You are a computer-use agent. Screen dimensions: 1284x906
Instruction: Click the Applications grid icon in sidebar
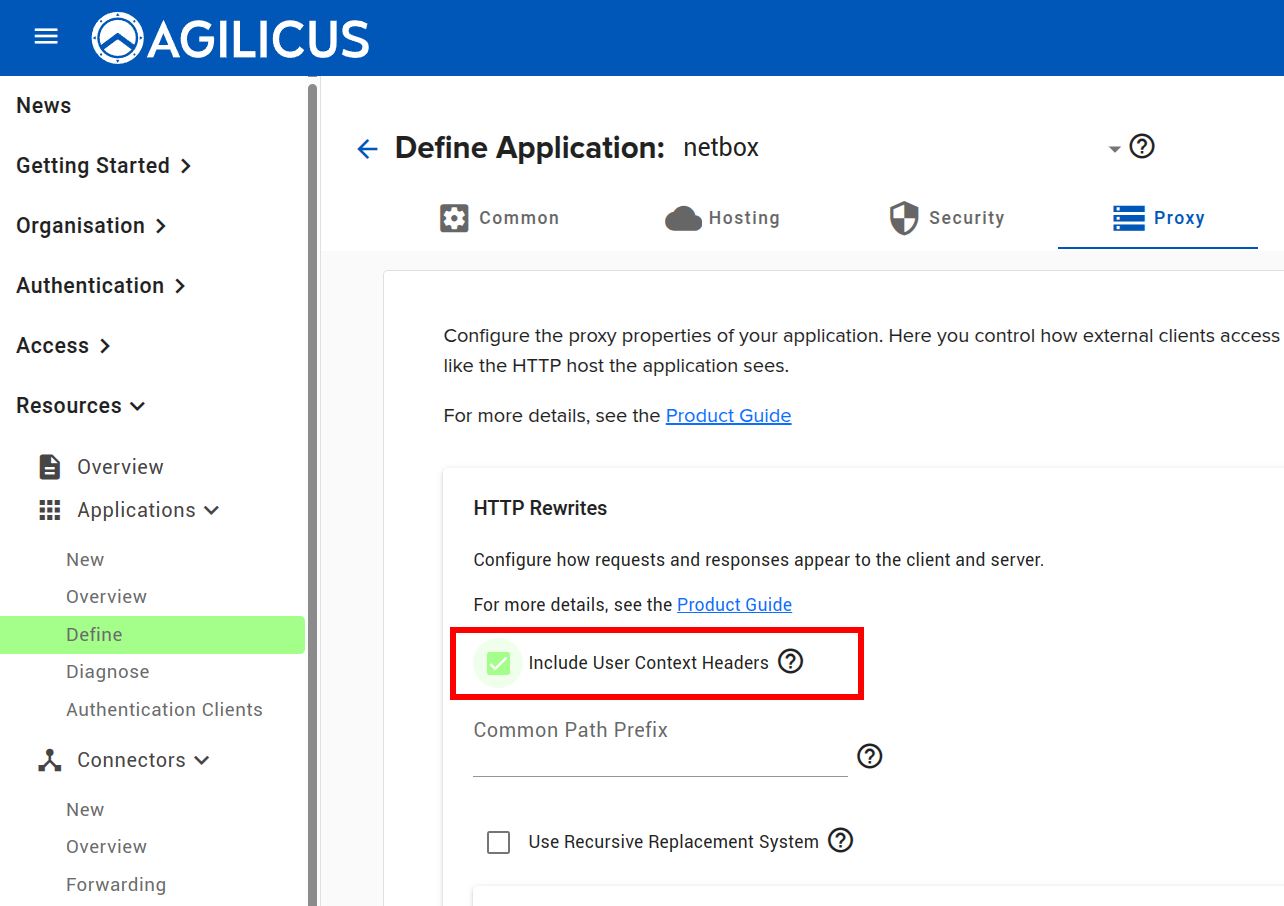coord(48,510)
